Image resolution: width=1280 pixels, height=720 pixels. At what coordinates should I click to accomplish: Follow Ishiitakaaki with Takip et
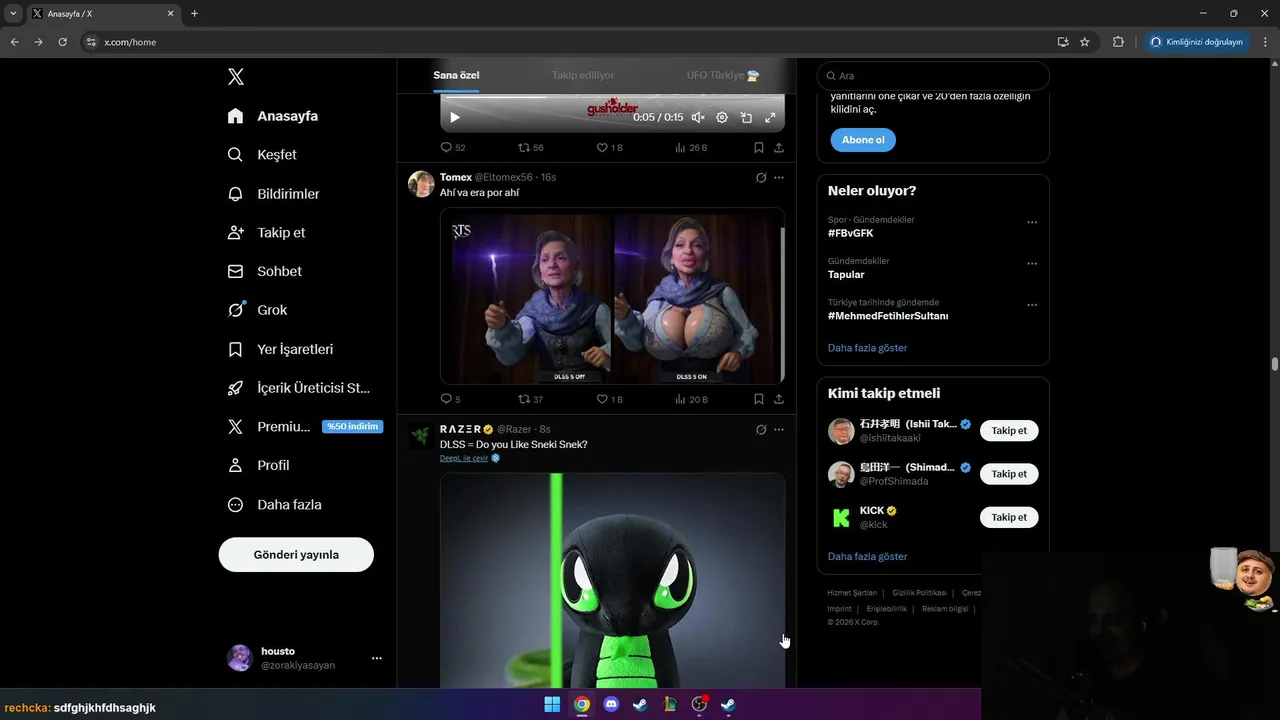(x=1009, y=431)
